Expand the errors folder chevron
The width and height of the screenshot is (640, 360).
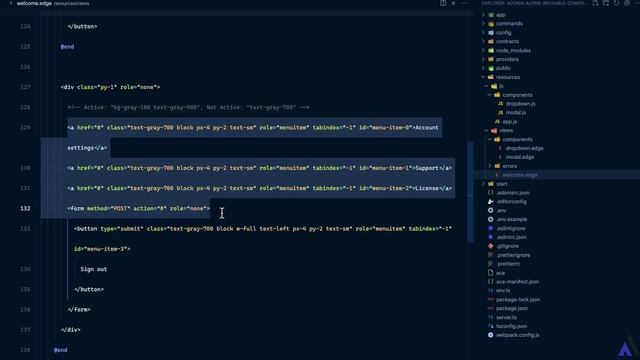point(490,166)
